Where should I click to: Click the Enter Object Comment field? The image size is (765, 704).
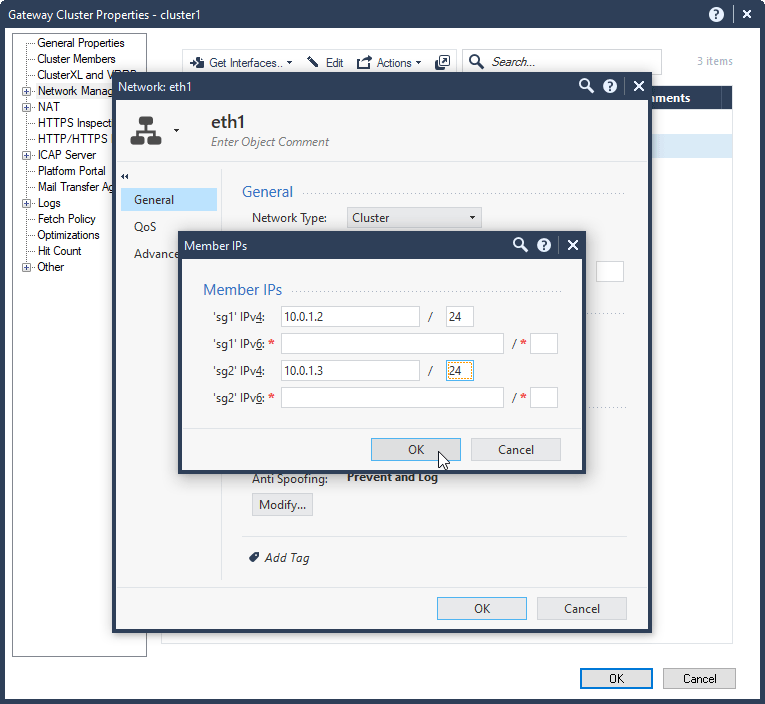coord(270,142)
